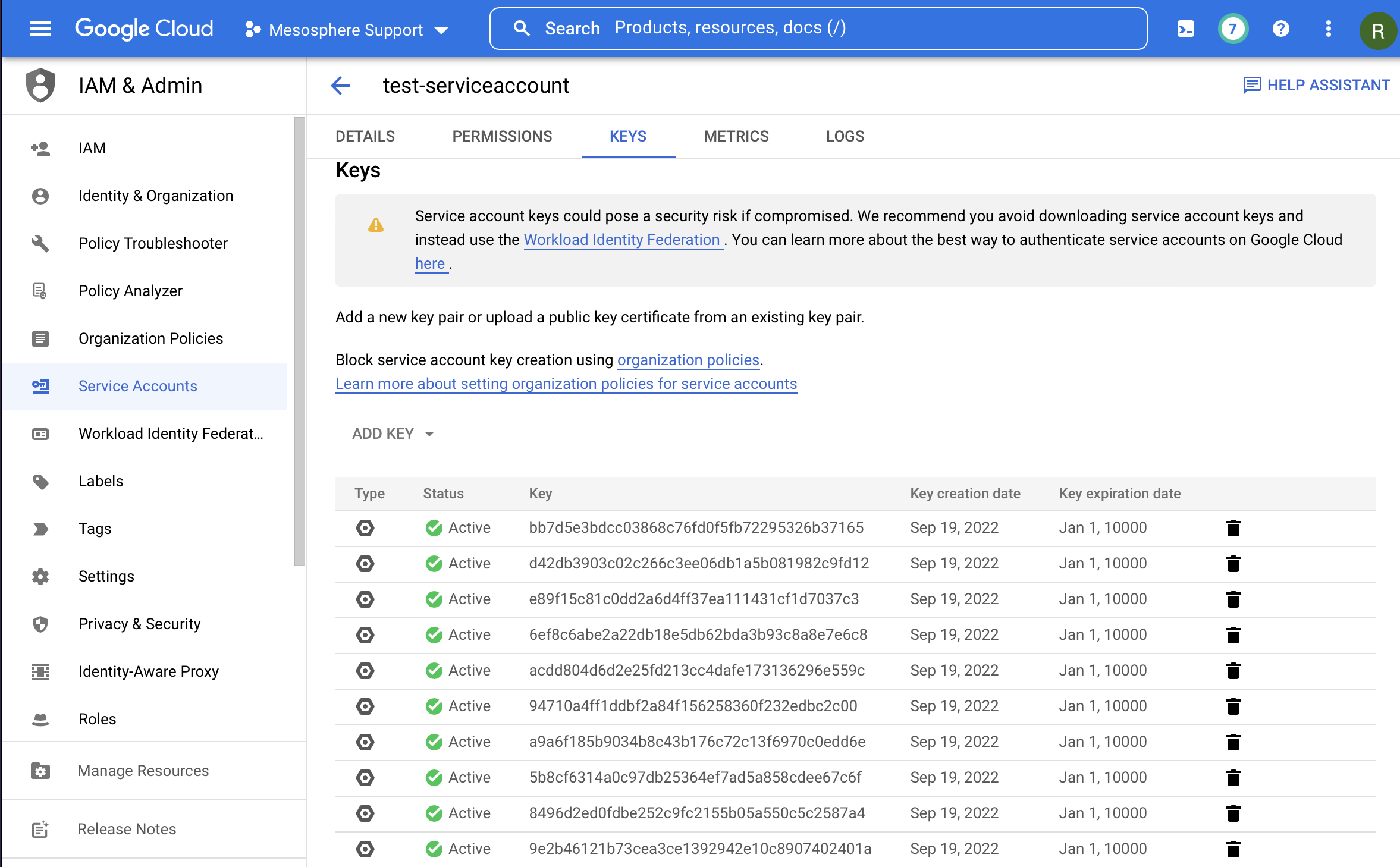This screenshot has width=1400, height=867.
Task: Click the Roles icon
Action: [40, 718]
